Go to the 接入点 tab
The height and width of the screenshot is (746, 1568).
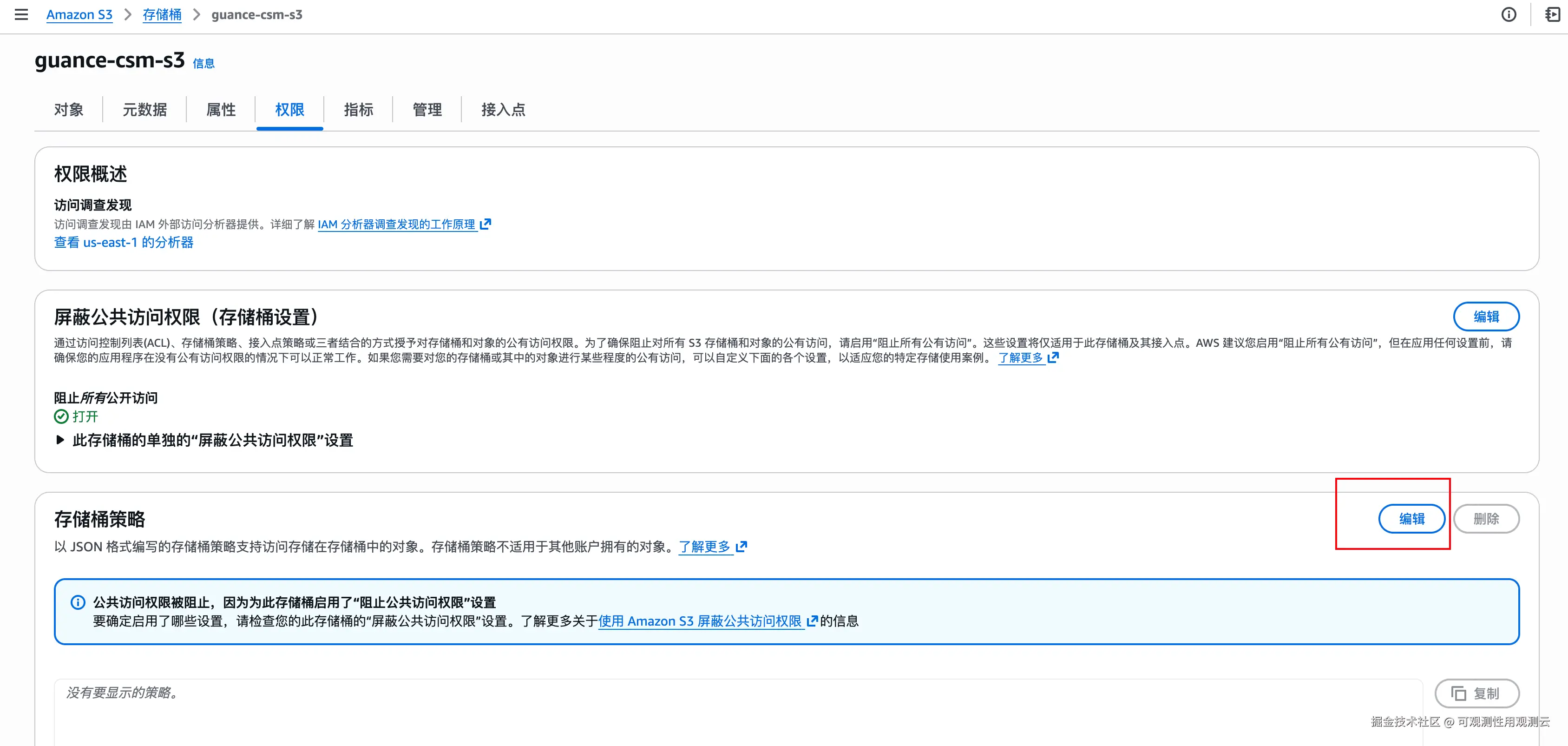[x=503, y=110]
